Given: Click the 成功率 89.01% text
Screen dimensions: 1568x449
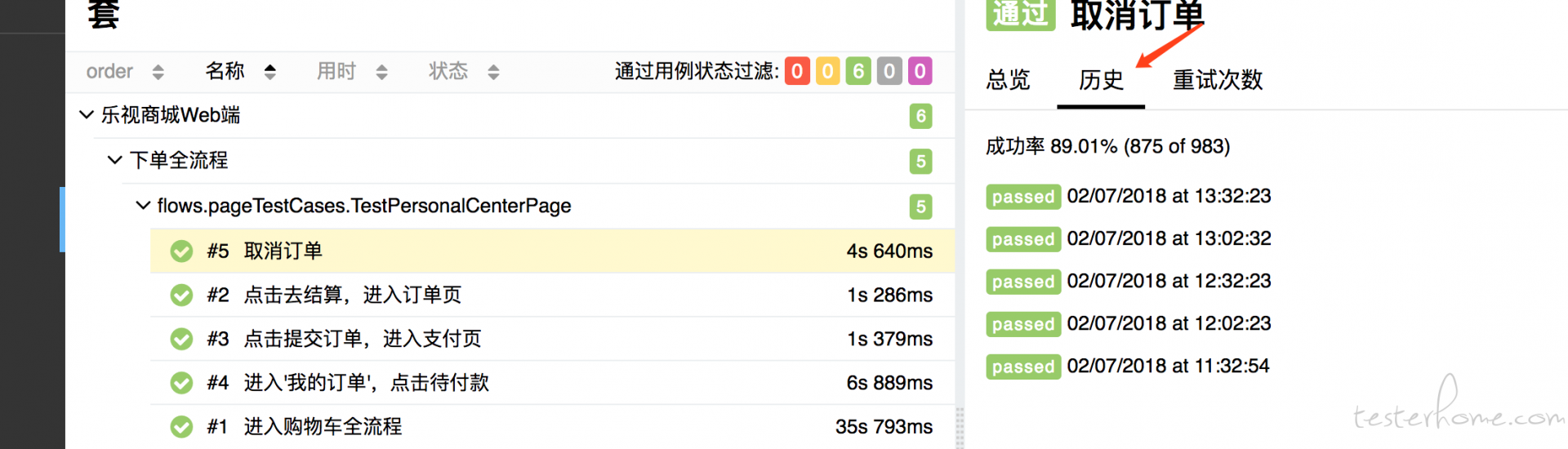Looking at the screenshot, I should (x=1107, y=147).
